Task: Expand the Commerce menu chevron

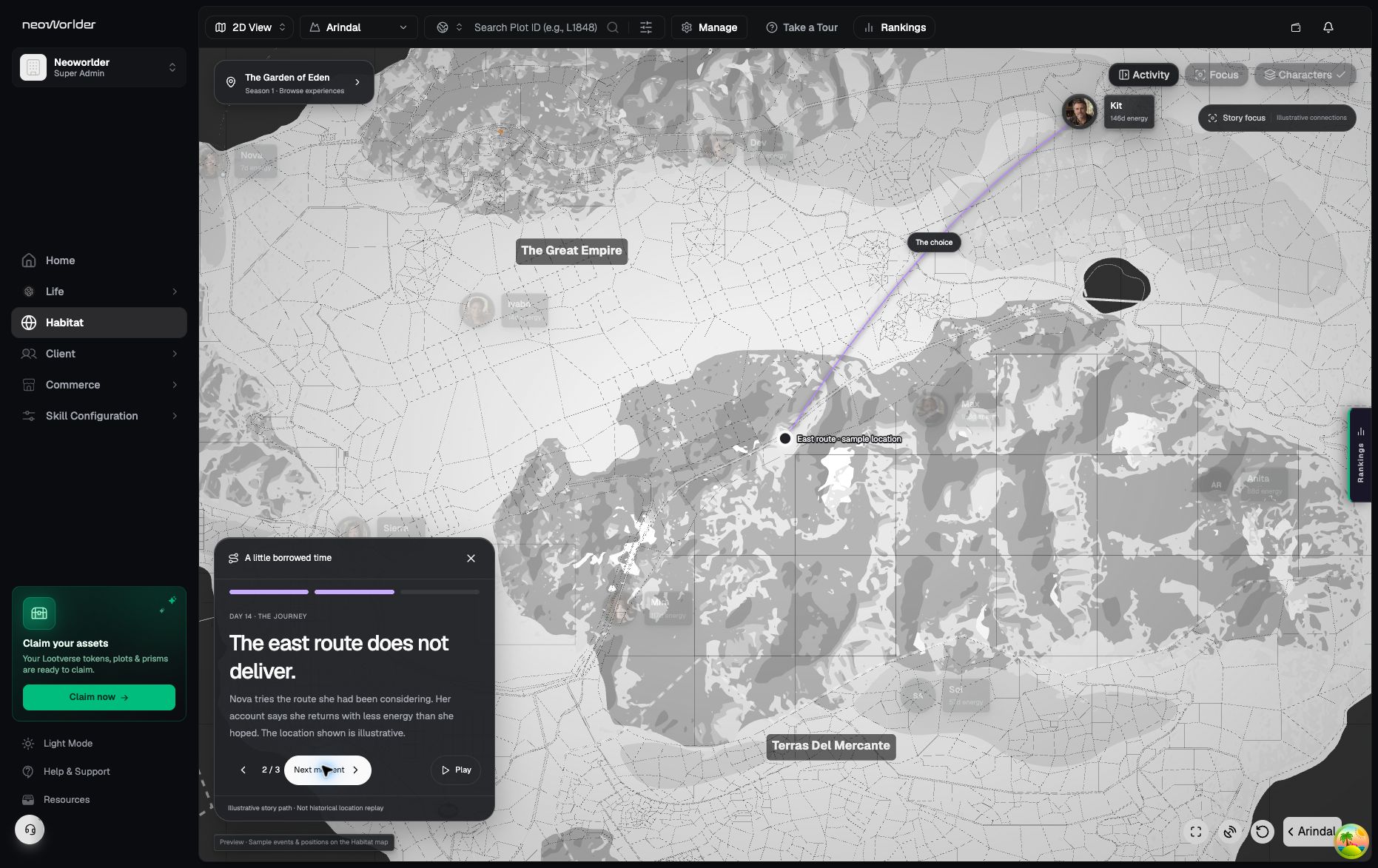Action: [x=175, y=385]
